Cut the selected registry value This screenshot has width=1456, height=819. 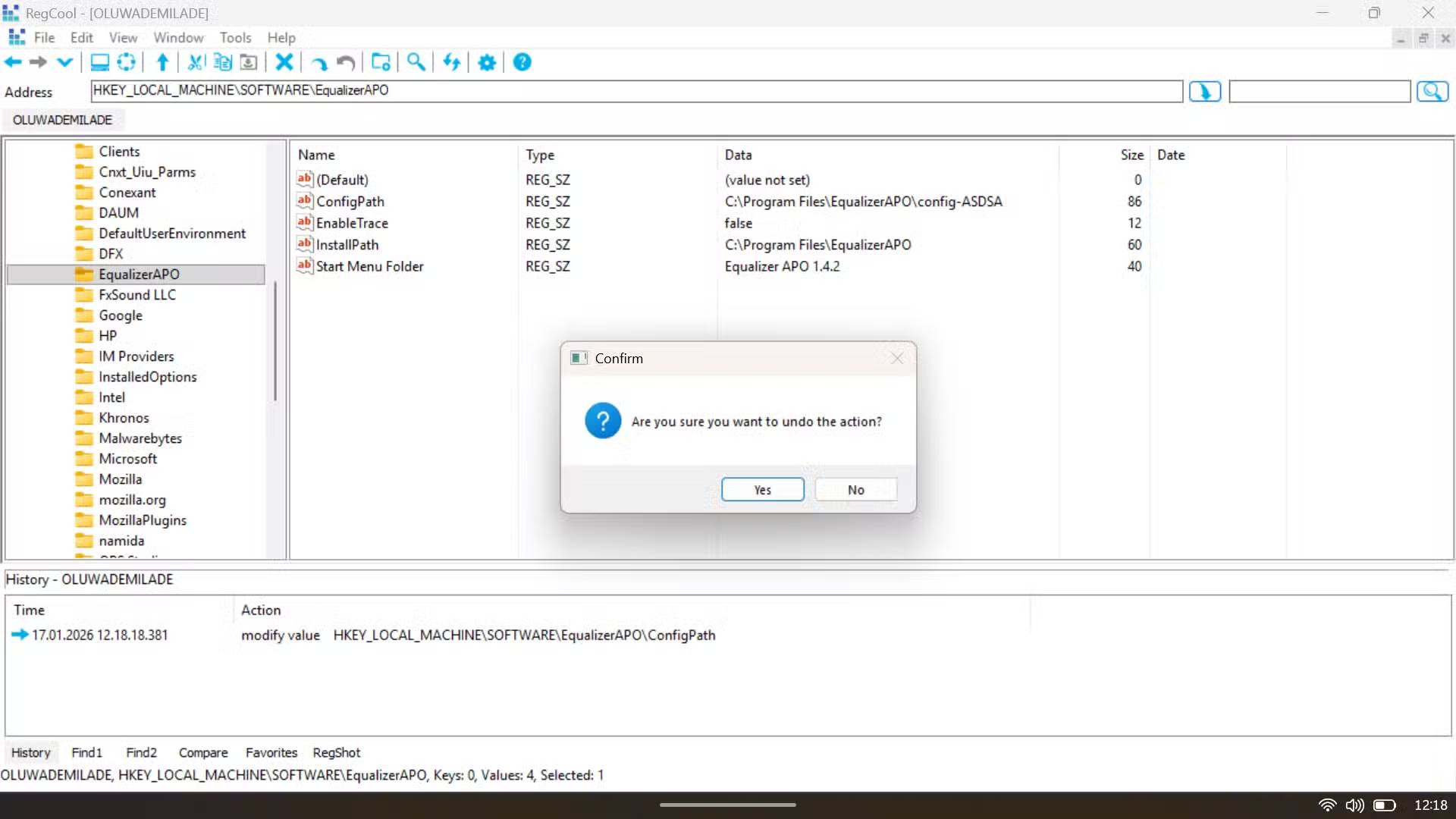(x=195, y=62)
